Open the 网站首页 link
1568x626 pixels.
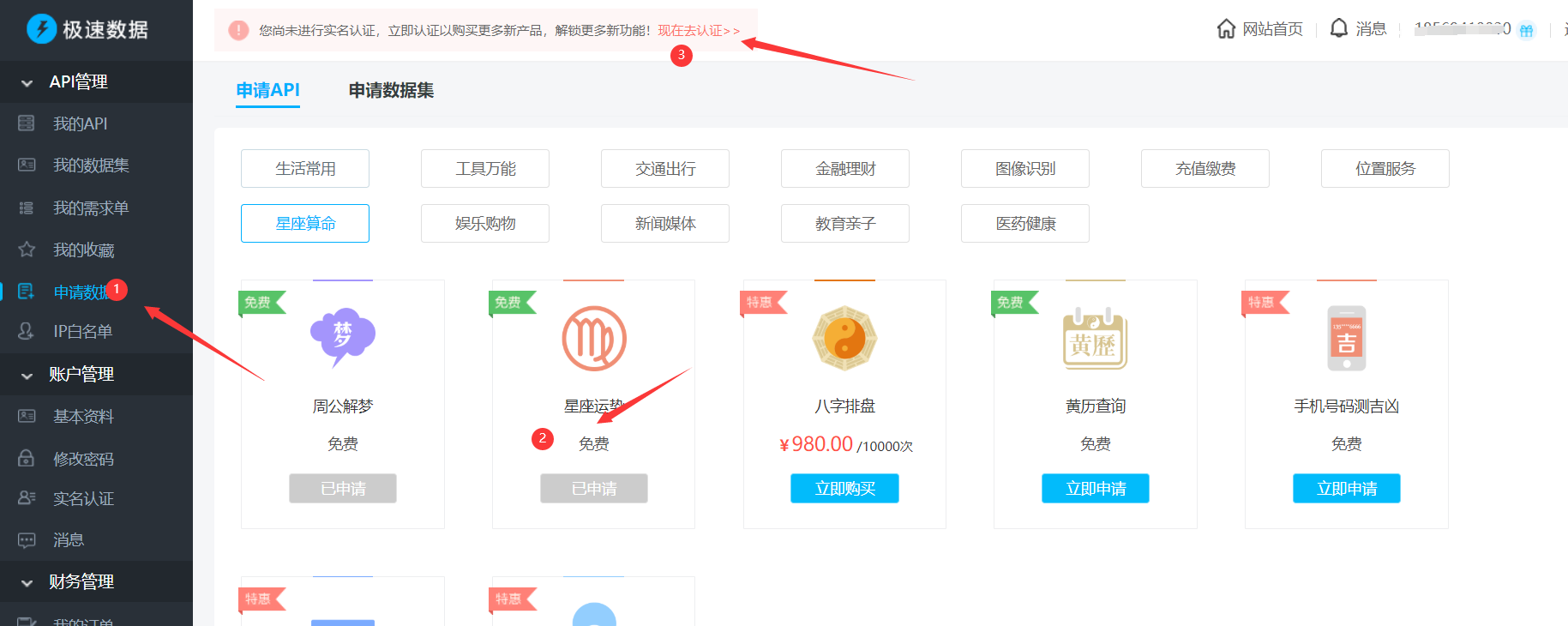[1272, 29]
